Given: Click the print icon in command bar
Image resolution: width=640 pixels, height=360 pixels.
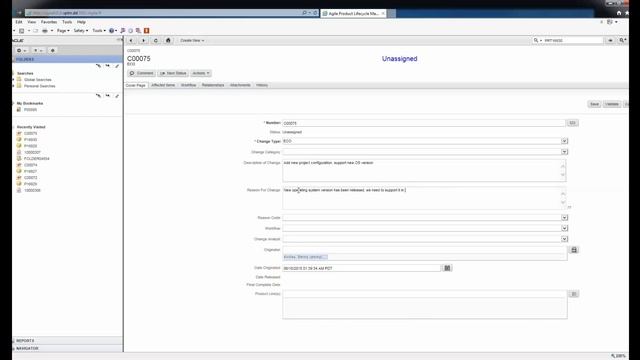Looking at the screenshot, I should click(x=45, y=31).
